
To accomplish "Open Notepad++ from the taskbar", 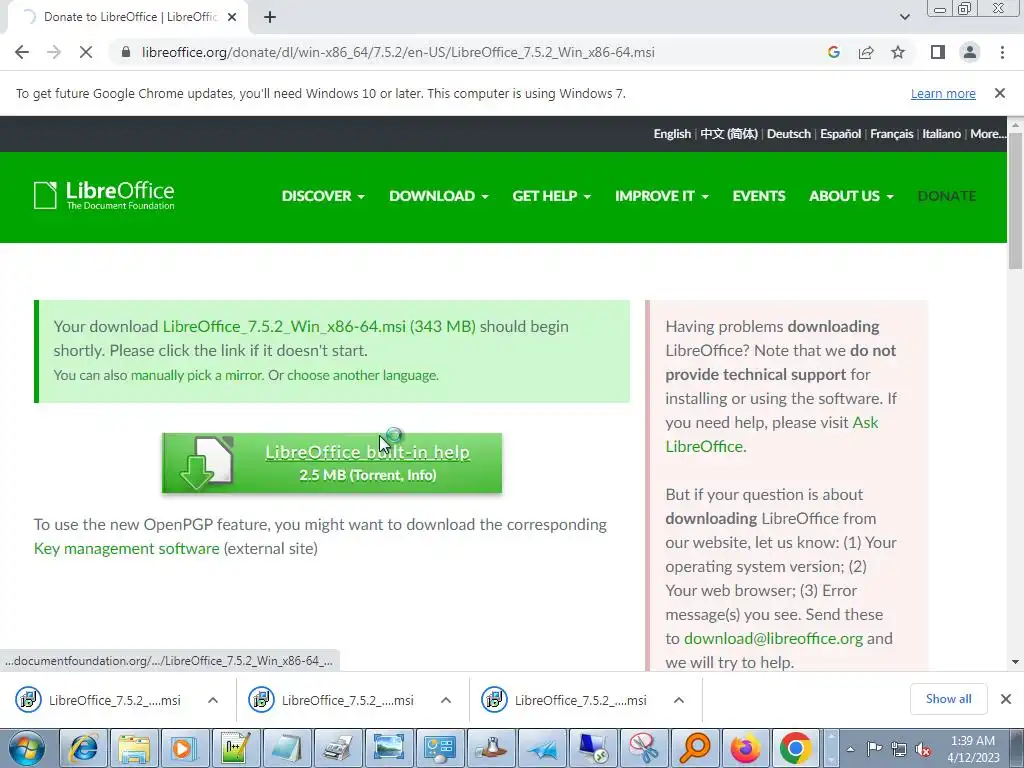I will click(x=235, y=748).
